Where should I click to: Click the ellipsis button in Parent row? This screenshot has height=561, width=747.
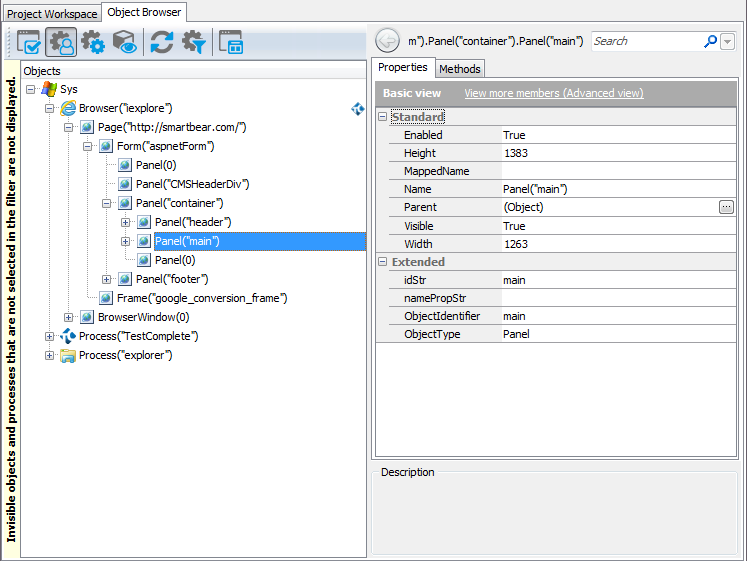[726, 207]
